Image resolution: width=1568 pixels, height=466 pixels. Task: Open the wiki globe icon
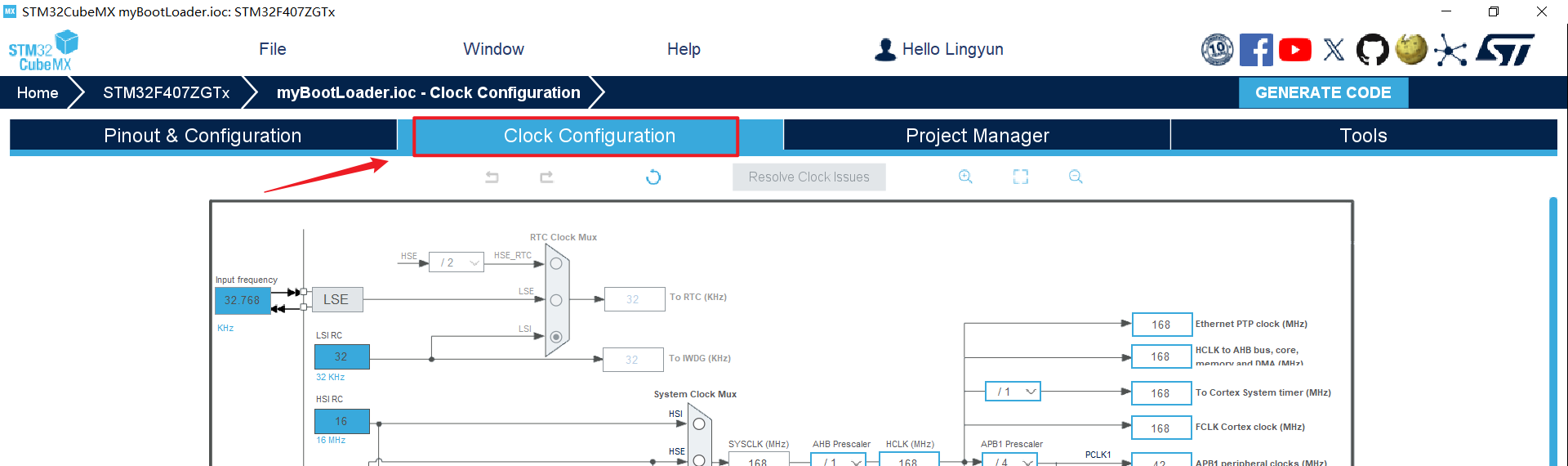[x=1411, y=49]
